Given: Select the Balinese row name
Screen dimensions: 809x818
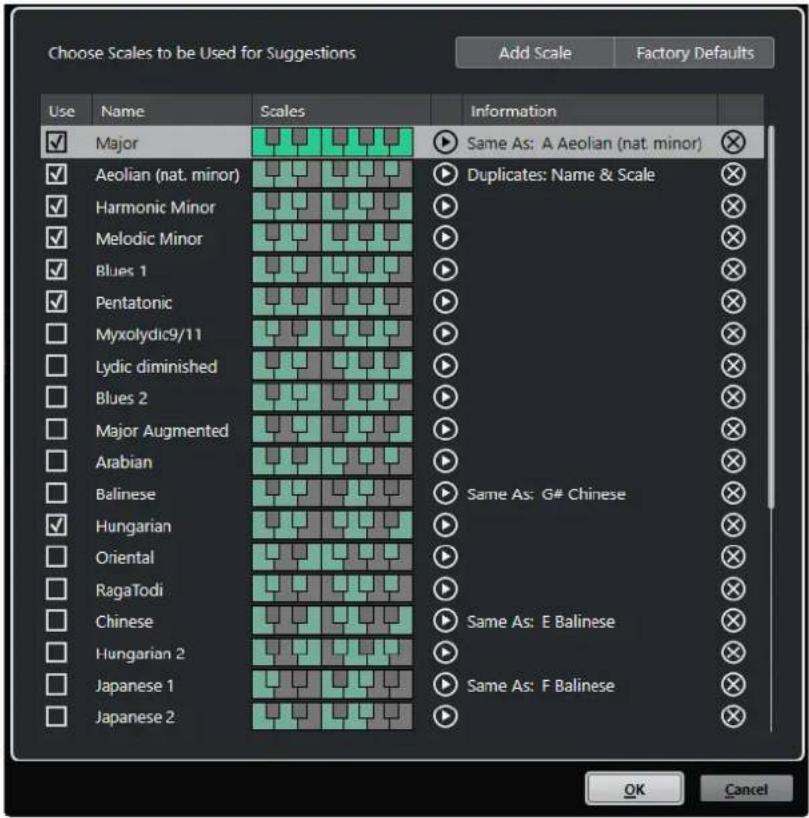Looking at the screenshot, I should [125, 494].
